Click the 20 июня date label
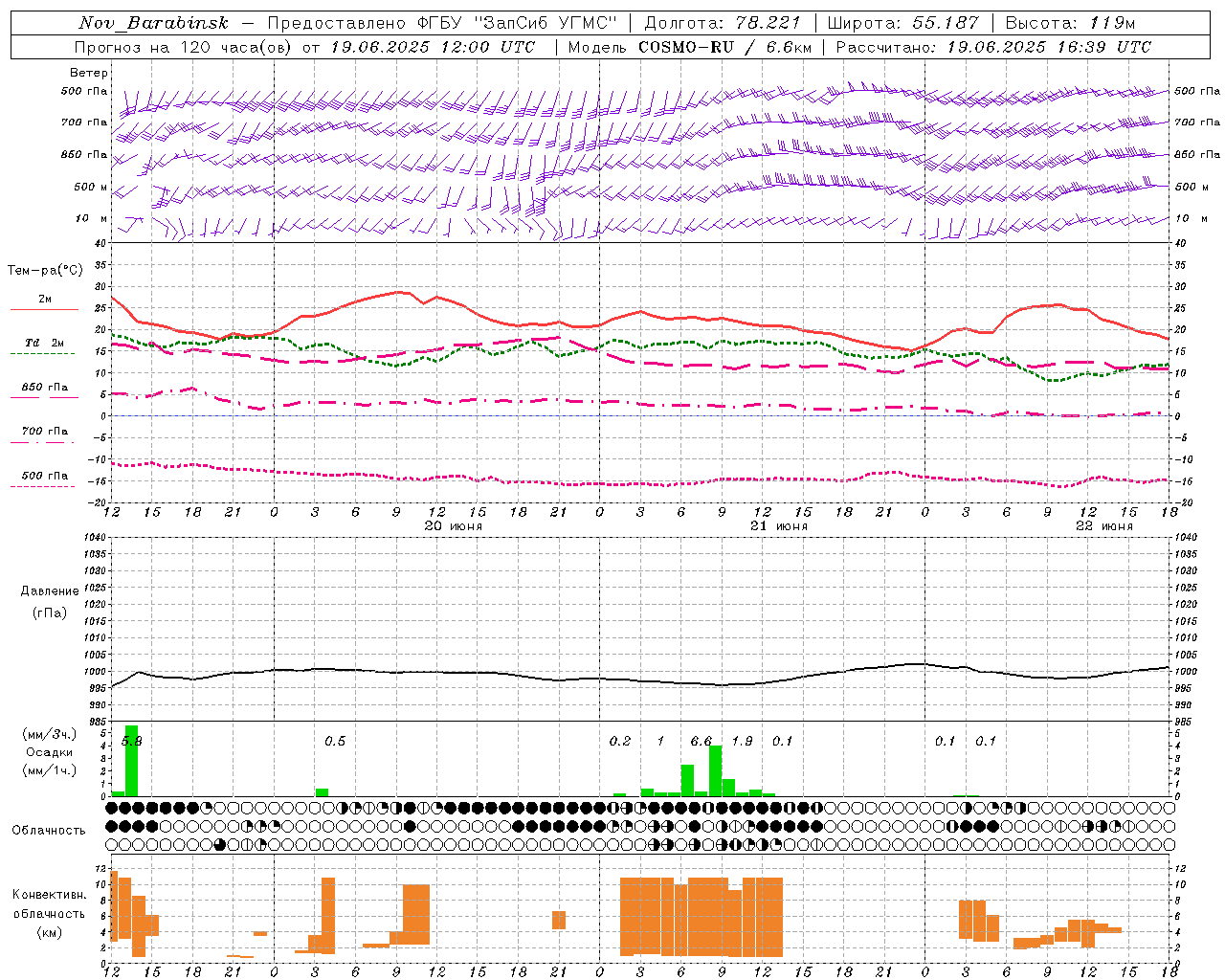 click(x=454, y=526)
